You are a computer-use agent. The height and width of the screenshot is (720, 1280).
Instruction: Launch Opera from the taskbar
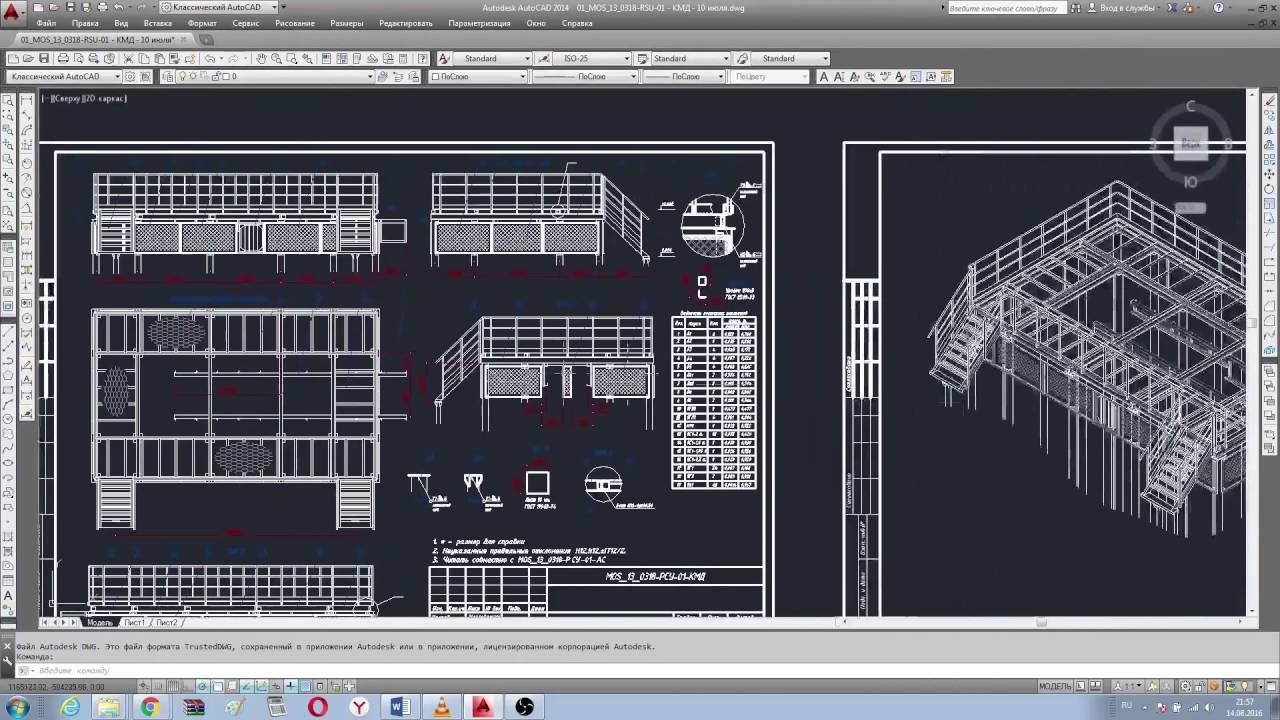pos(318,707)
